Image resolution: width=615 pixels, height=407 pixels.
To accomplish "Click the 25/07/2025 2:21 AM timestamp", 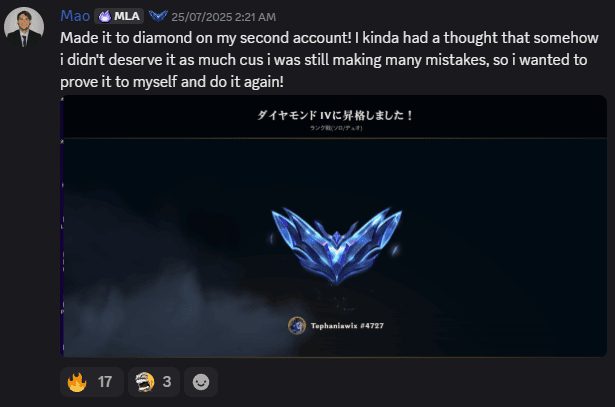I will [224, 17].
